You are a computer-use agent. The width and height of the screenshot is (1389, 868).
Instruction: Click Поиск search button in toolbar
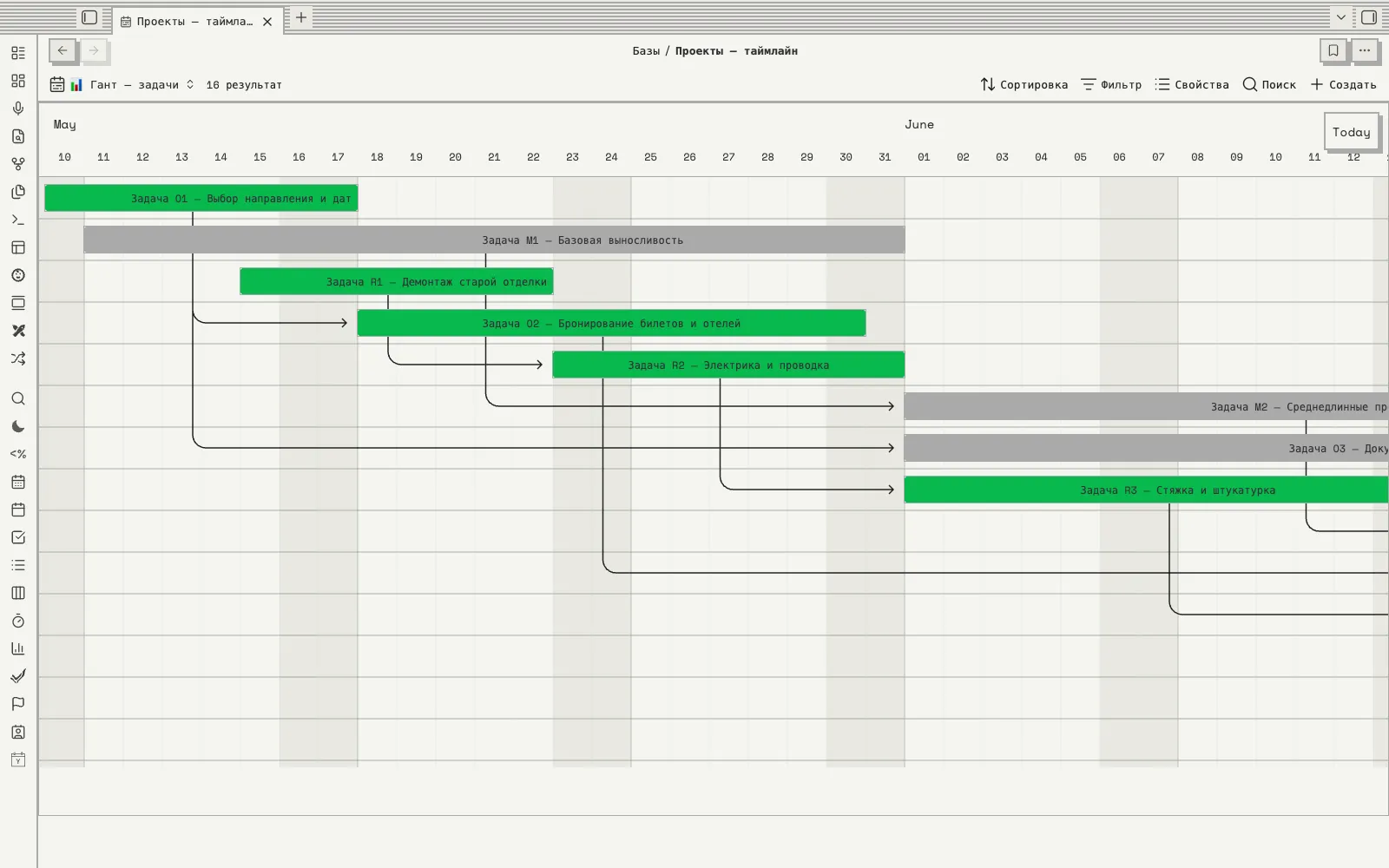tap(1269, 84)
